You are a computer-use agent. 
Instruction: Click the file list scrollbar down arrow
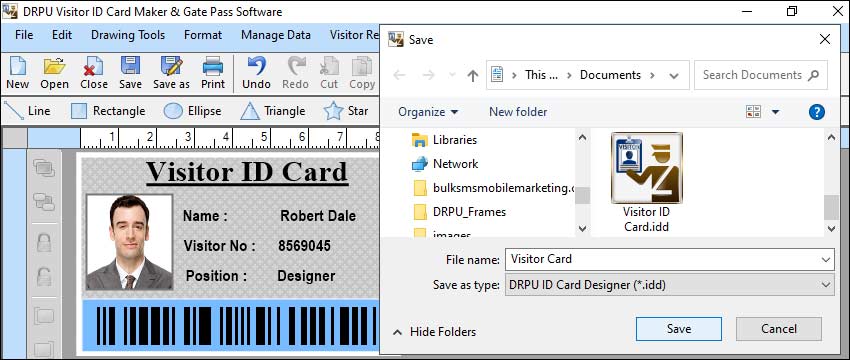[x=832, y=229]
